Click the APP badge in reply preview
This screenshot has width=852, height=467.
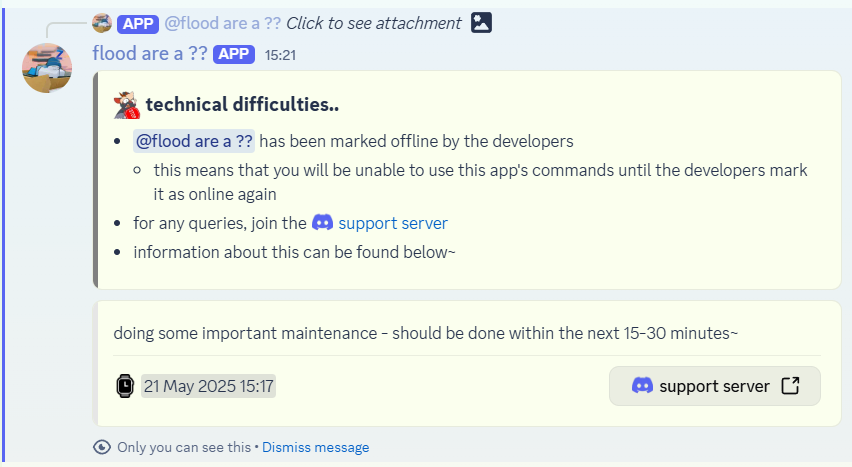tap(138, 24)
